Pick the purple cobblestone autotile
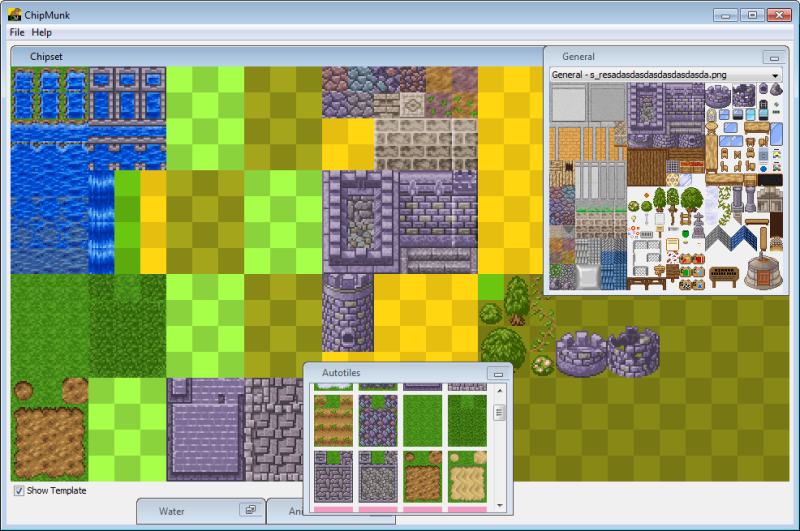 coord(378,421)
